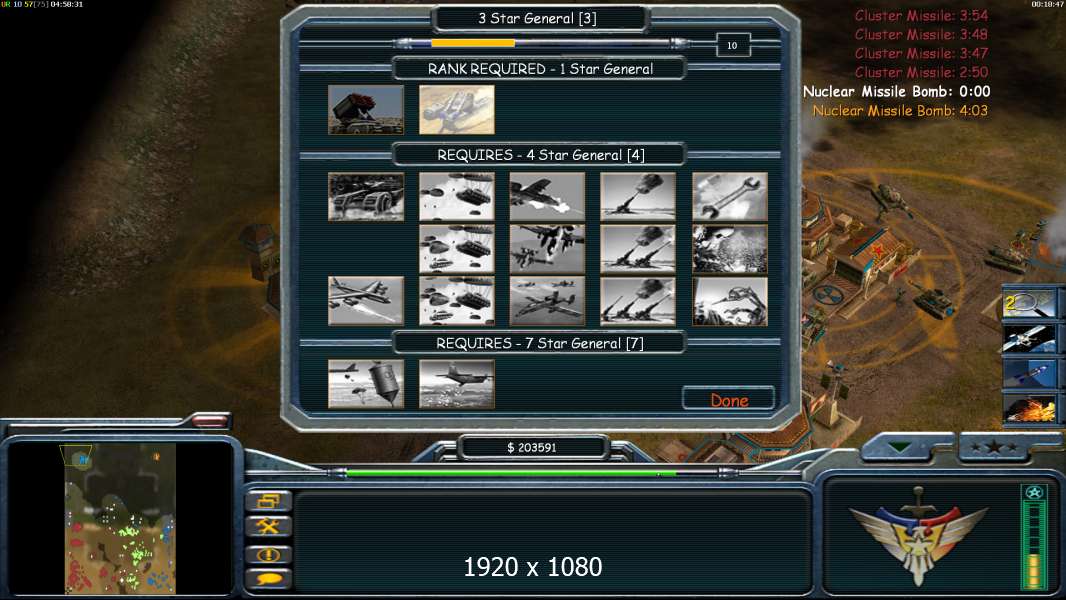Trigger the fire explosion power shortcut
Image resolution: width=1066 pixels, height=600 pixels.
coord(1029,409)
